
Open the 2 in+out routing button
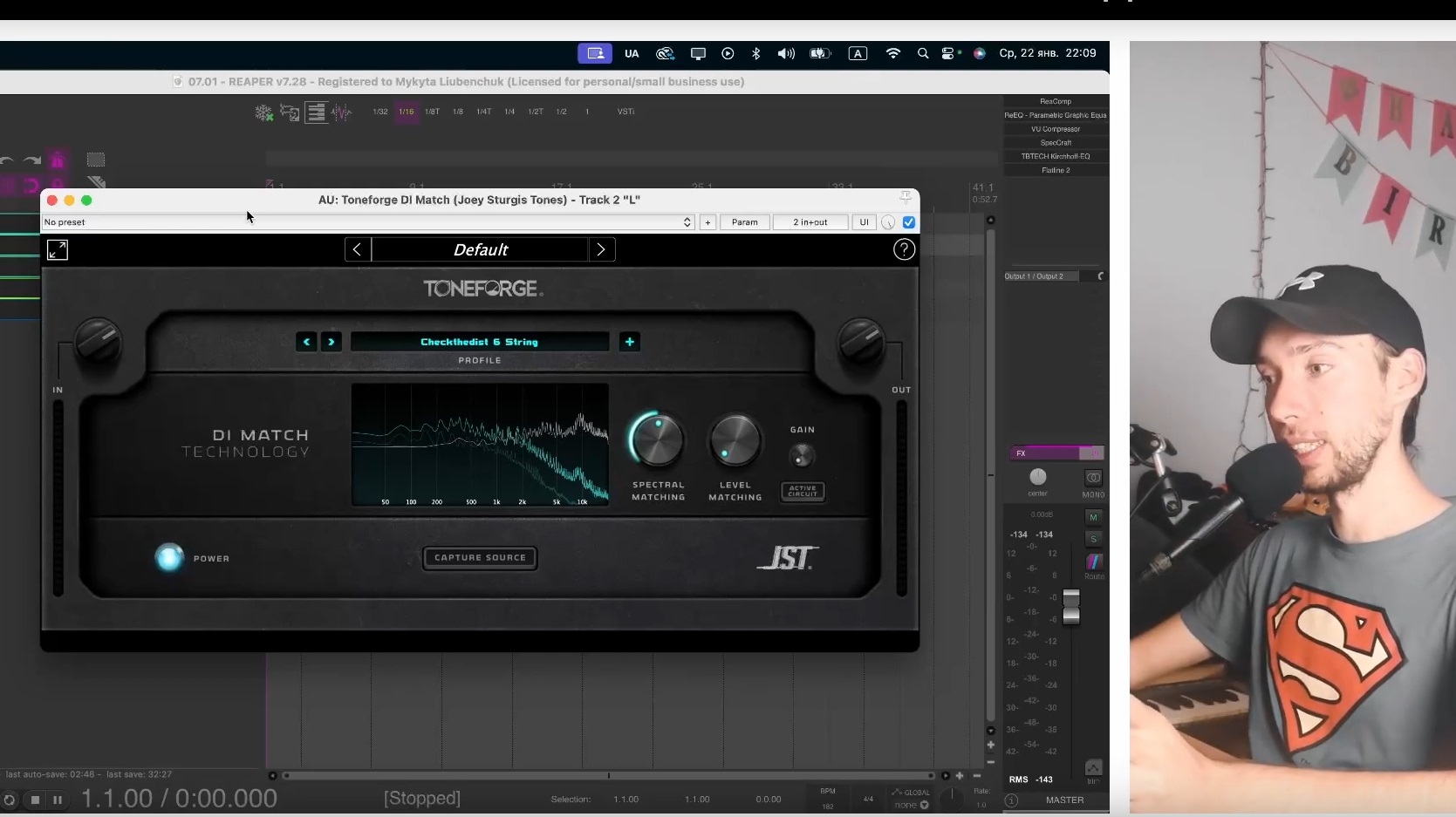[810, 222]
